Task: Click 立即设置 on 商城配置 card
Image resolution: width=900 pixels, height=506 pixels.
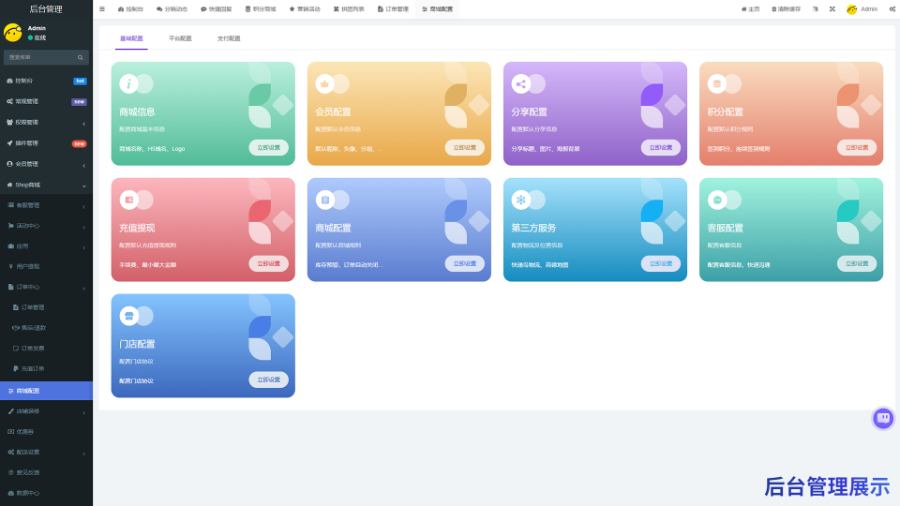Action: point(464,264)
